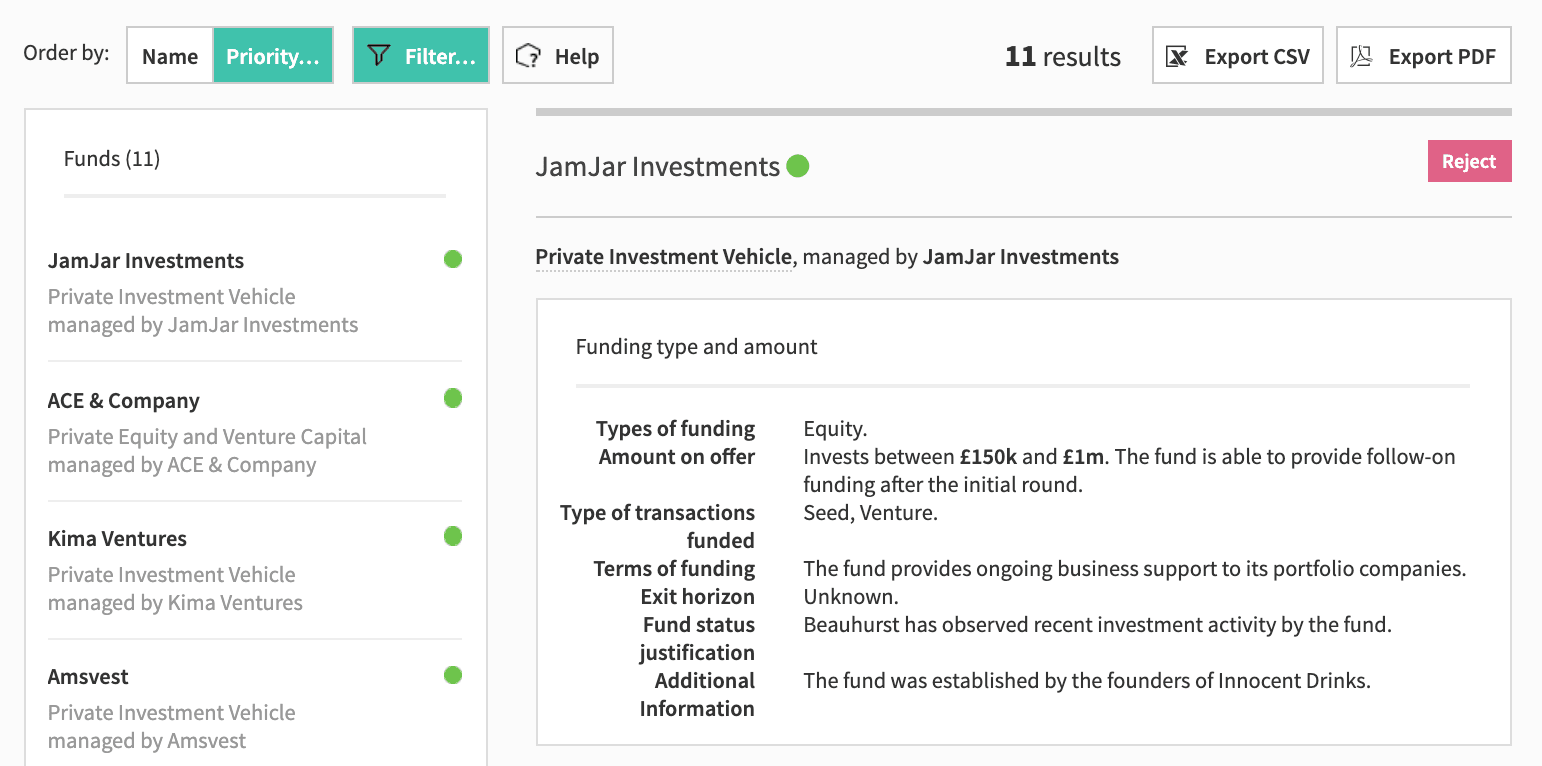Click green dot next to ACE & Company

coord(453,398)
